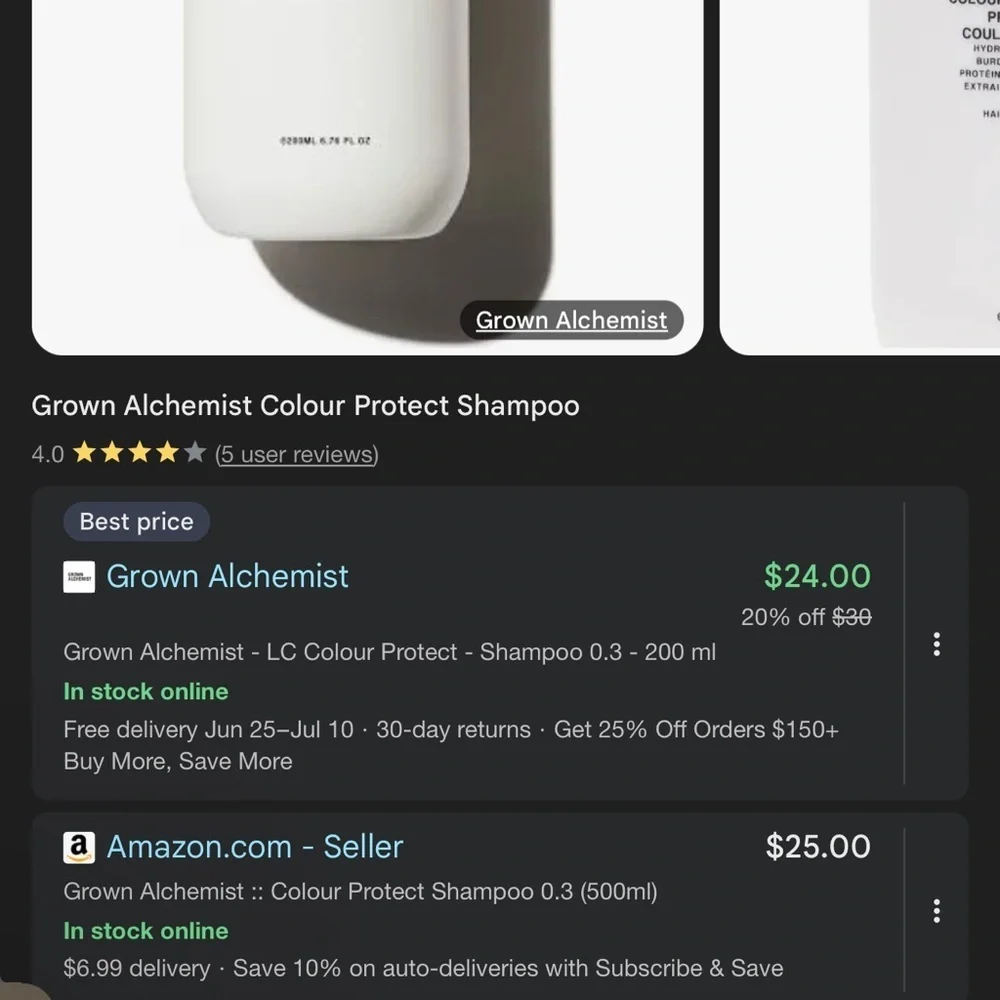This screenshot has width=1000, height=1000.
Task: View the second product image on right
Action: [860, 177]
